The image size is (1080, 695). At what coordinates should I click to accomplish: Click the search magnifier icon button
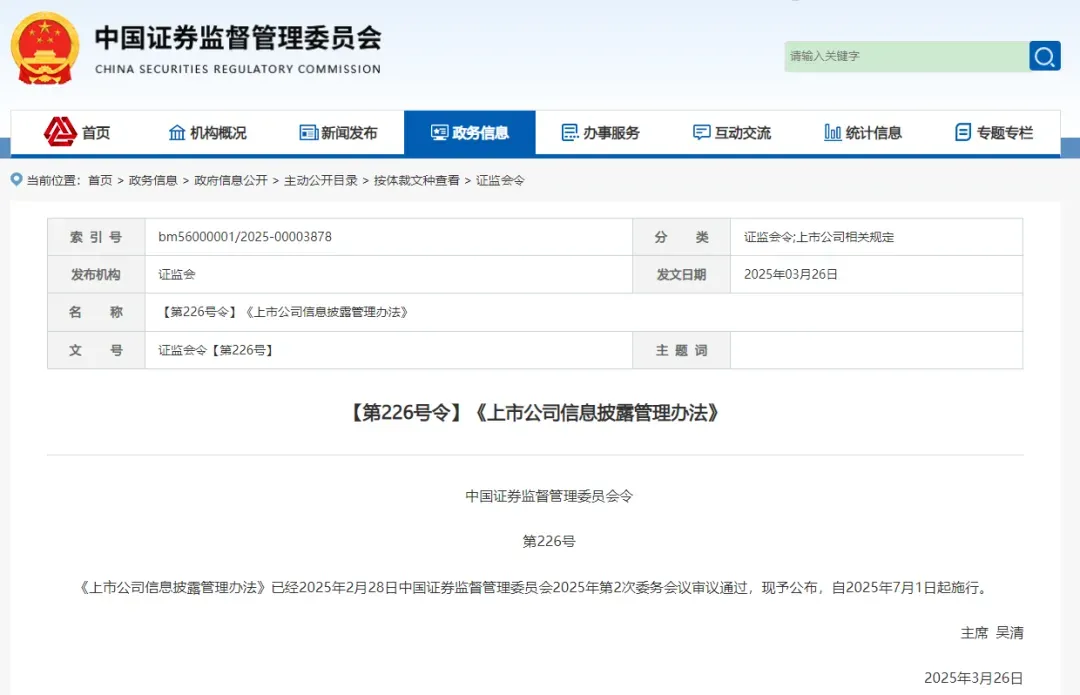point(1045,56)
